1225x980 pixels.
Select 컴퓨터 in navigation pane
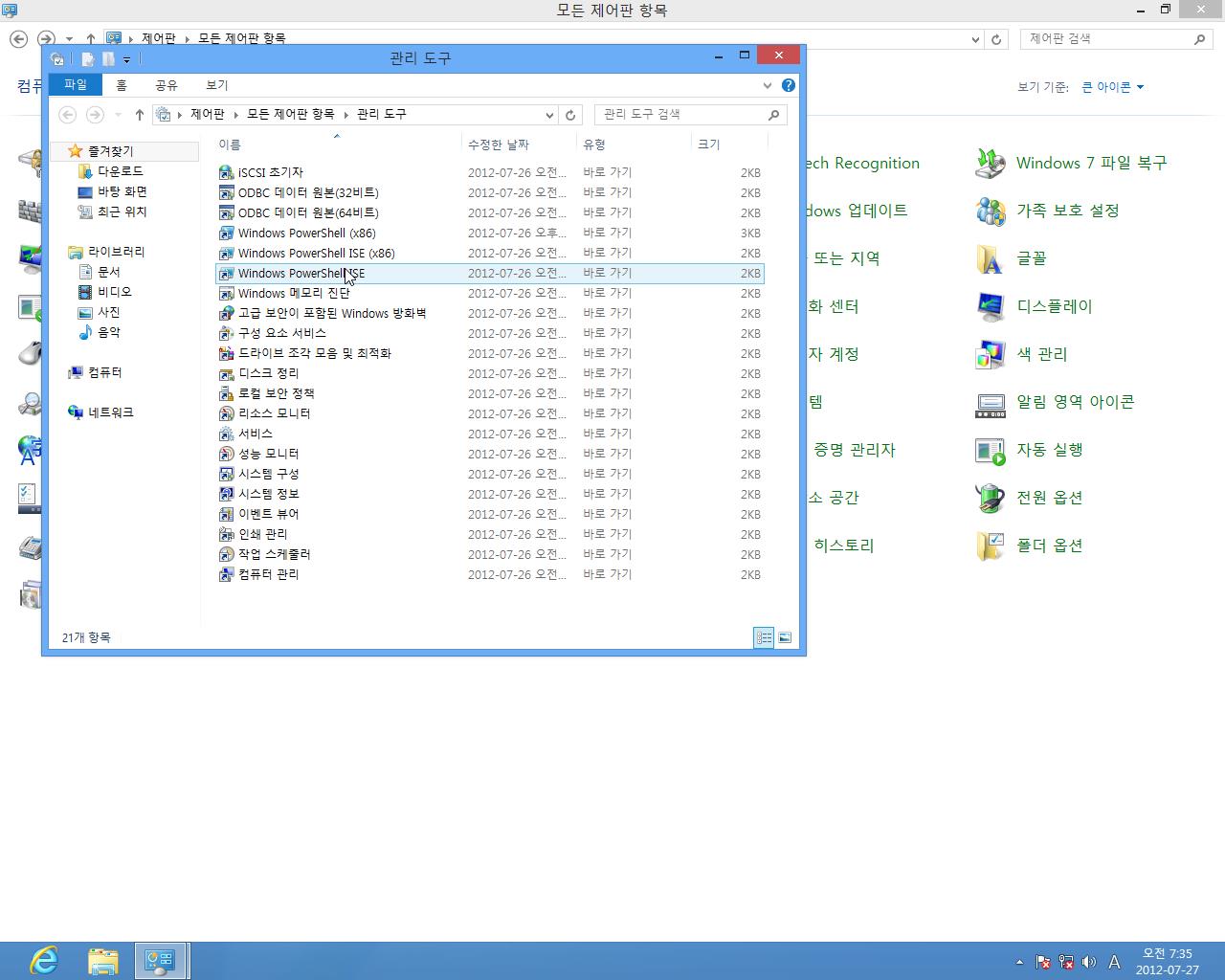click(x=104, y=372)
